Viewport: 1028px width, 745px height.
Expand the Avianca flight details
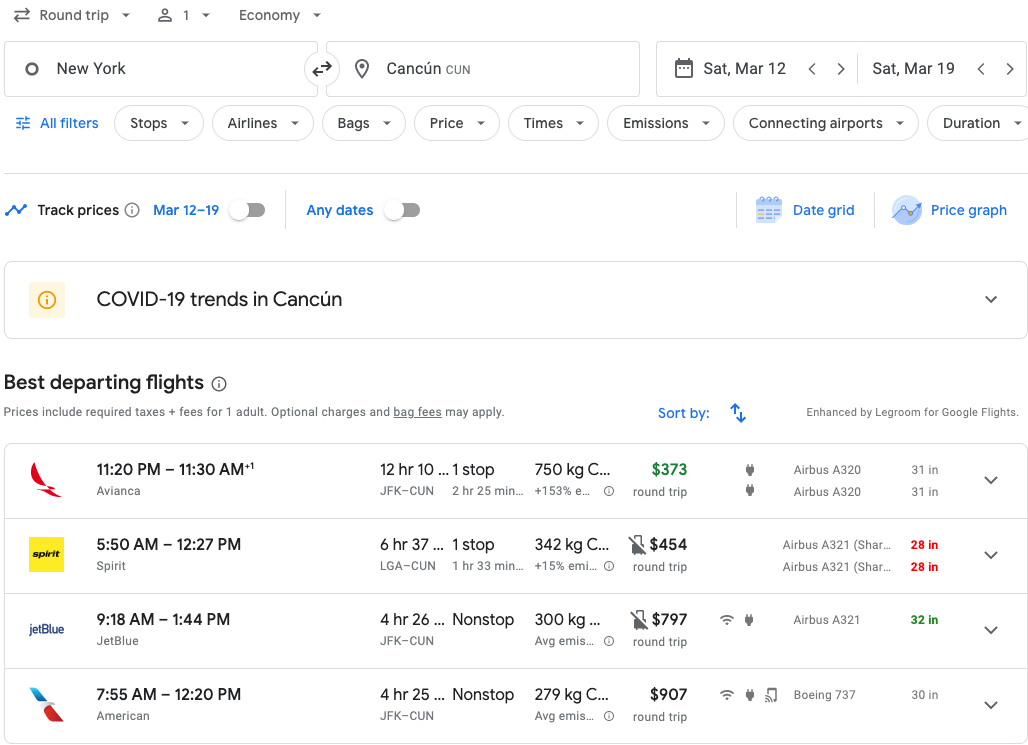point(990,480)
